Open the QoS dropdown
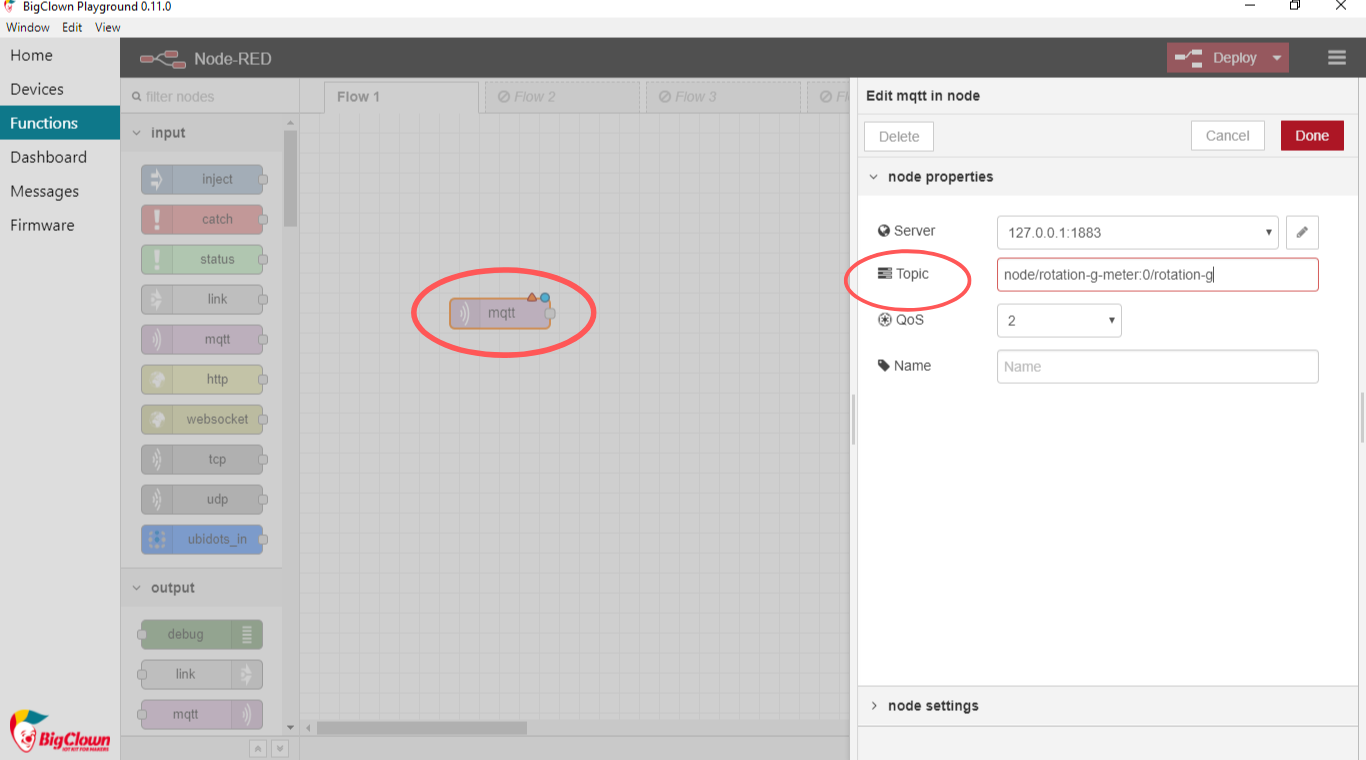Screen dimensions: 1366x760 click(1059, 320)
